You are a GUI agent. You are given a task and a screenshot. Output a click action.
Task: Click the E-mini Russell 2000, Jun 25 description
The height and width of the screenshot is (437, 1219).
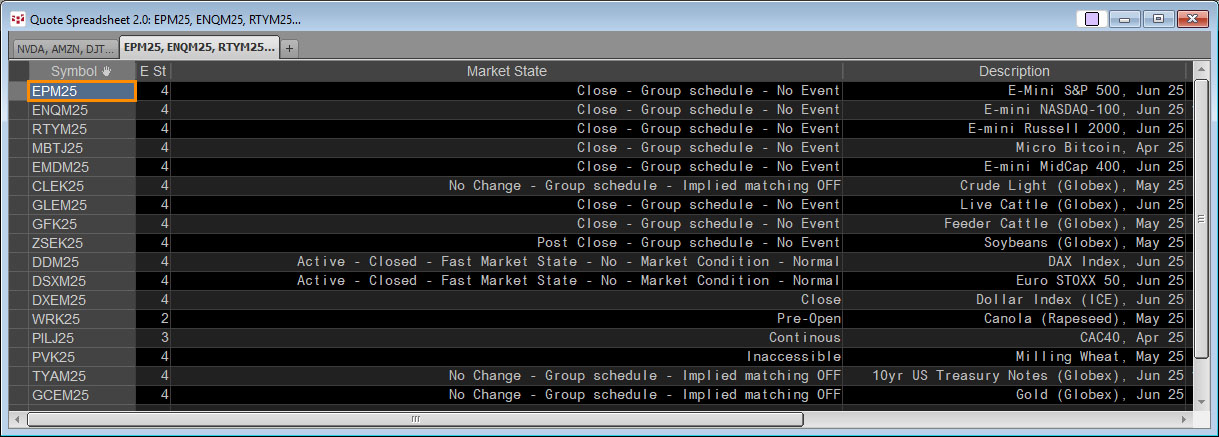click(1076, 129)
